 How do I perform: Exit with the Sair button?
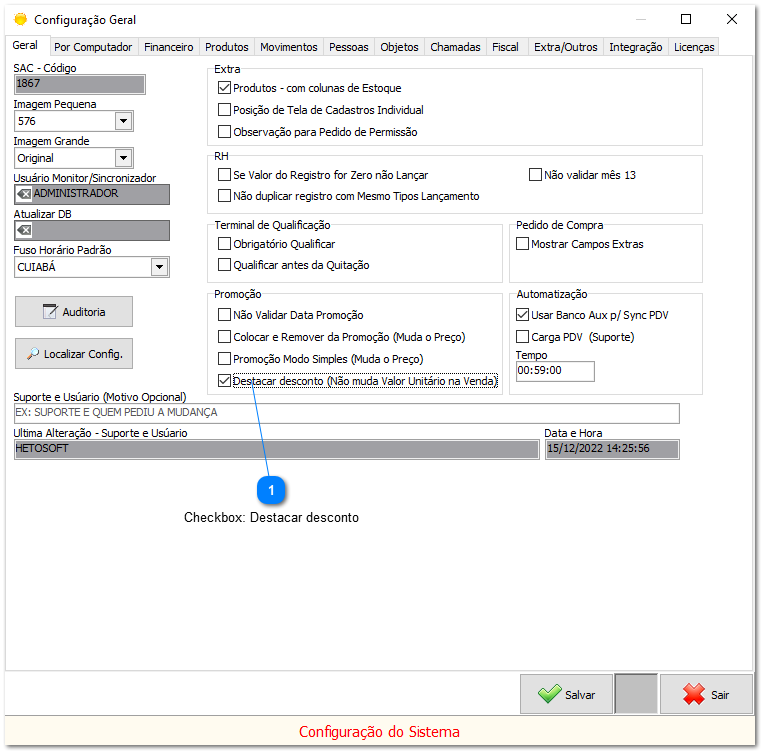[706, 694]
